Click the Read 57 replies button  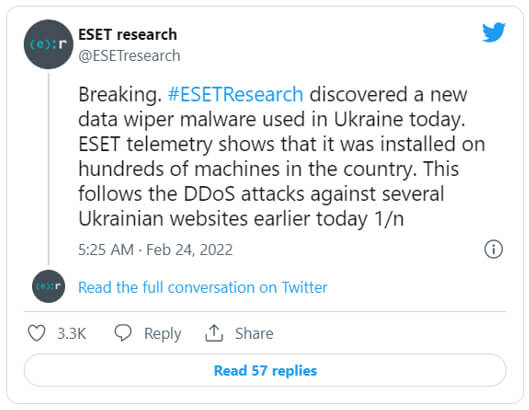click(x=265, y=370)
